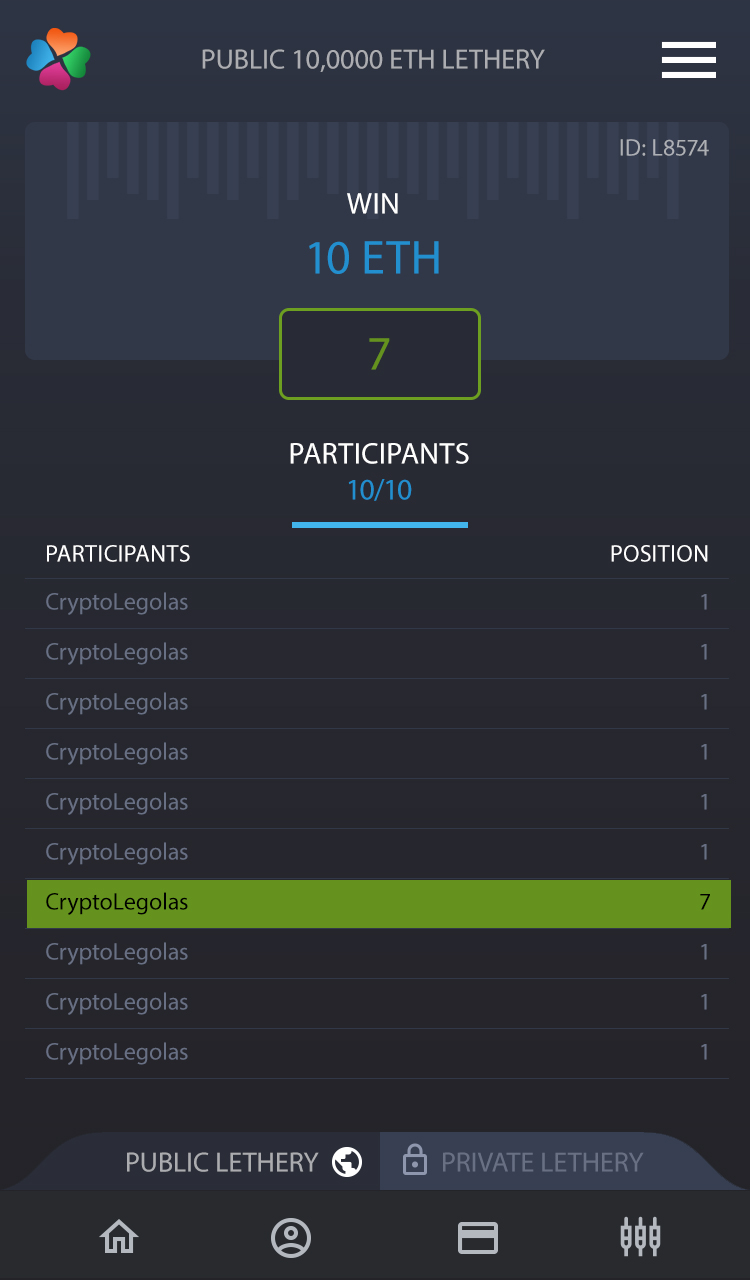The image size is (750, 1280).
Task: Click the 10 ETH prize amount
Action: tap(373, 258)
